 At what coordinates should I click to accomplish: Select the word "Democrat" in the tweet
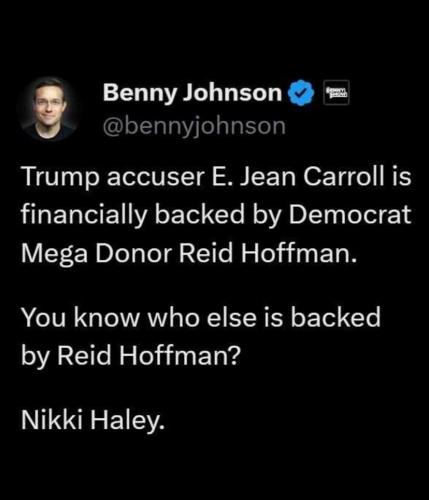click(x=350, y=214)
